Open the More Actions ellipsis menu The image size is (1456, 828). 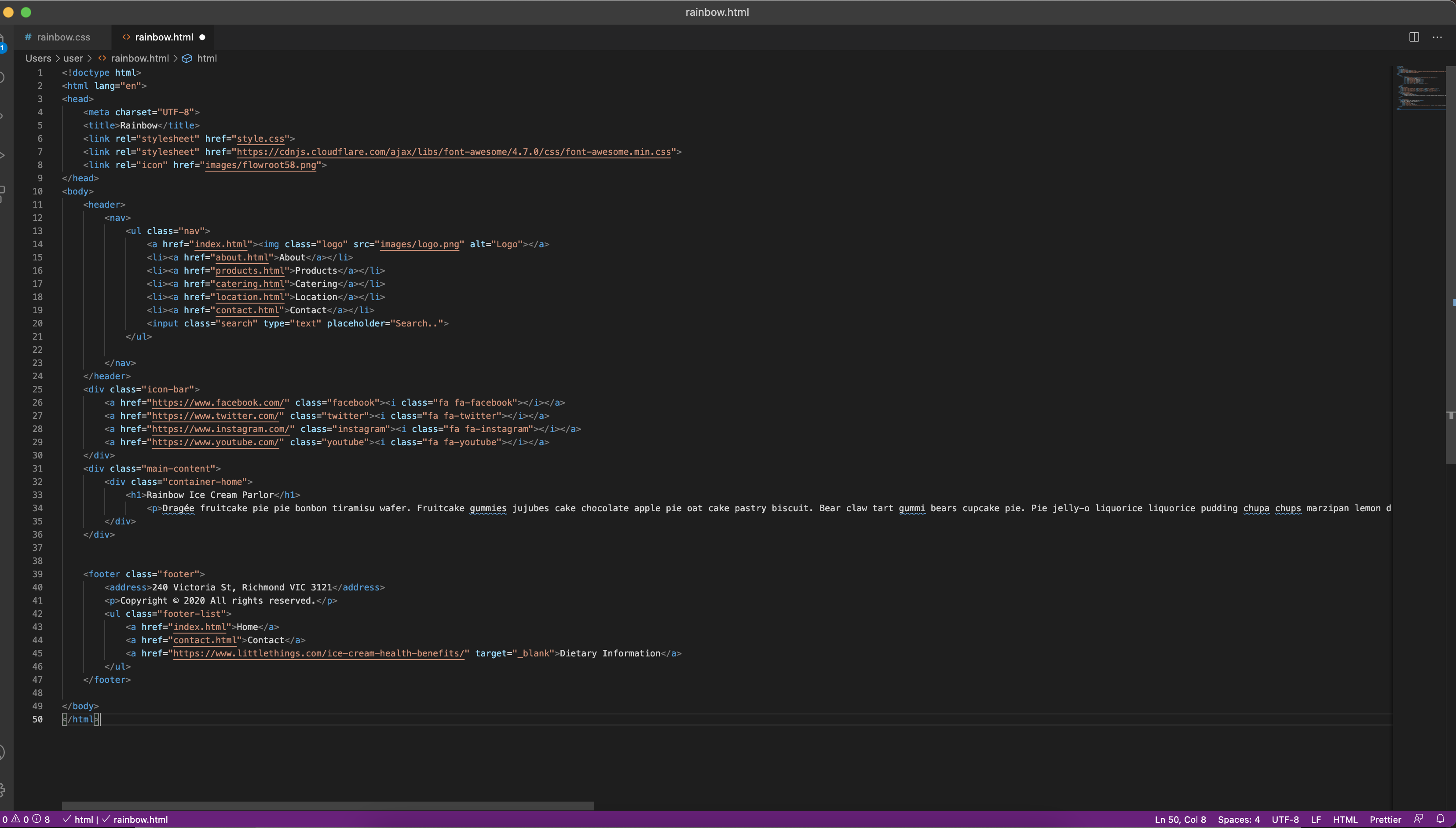[1437, 37]
